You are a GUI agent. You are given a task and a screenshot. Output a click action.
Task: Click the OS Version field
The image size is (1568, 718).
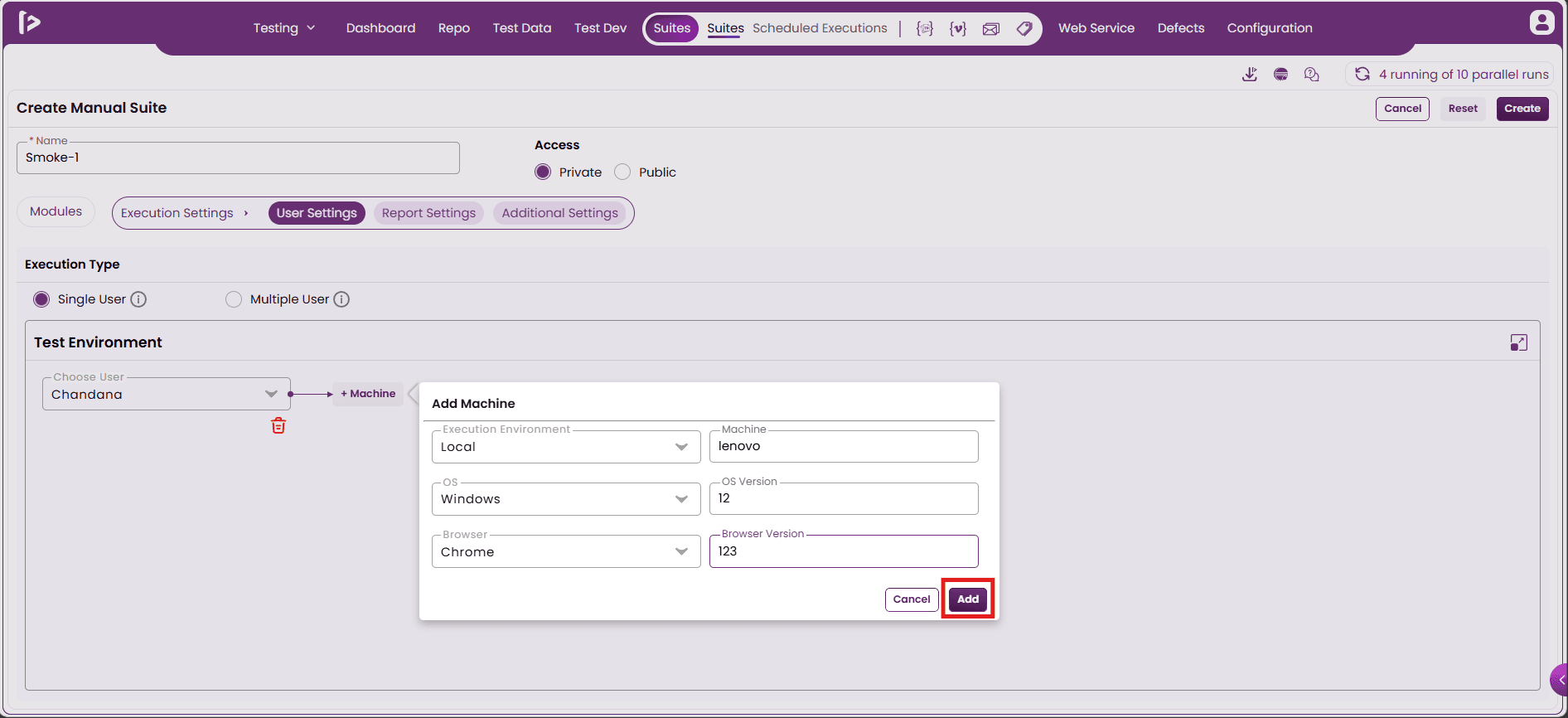tap(844, 498)
